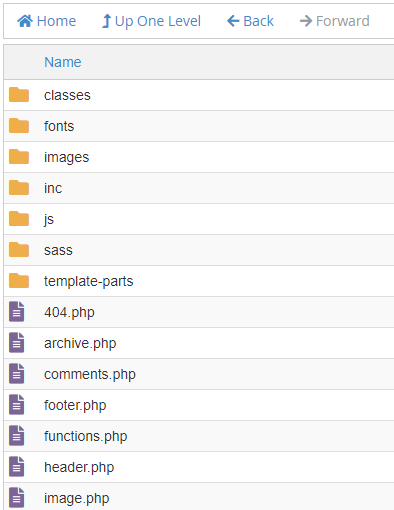Click the image.php file icon
The width and height of the screenshot is (394, 510).
point(17,497)
